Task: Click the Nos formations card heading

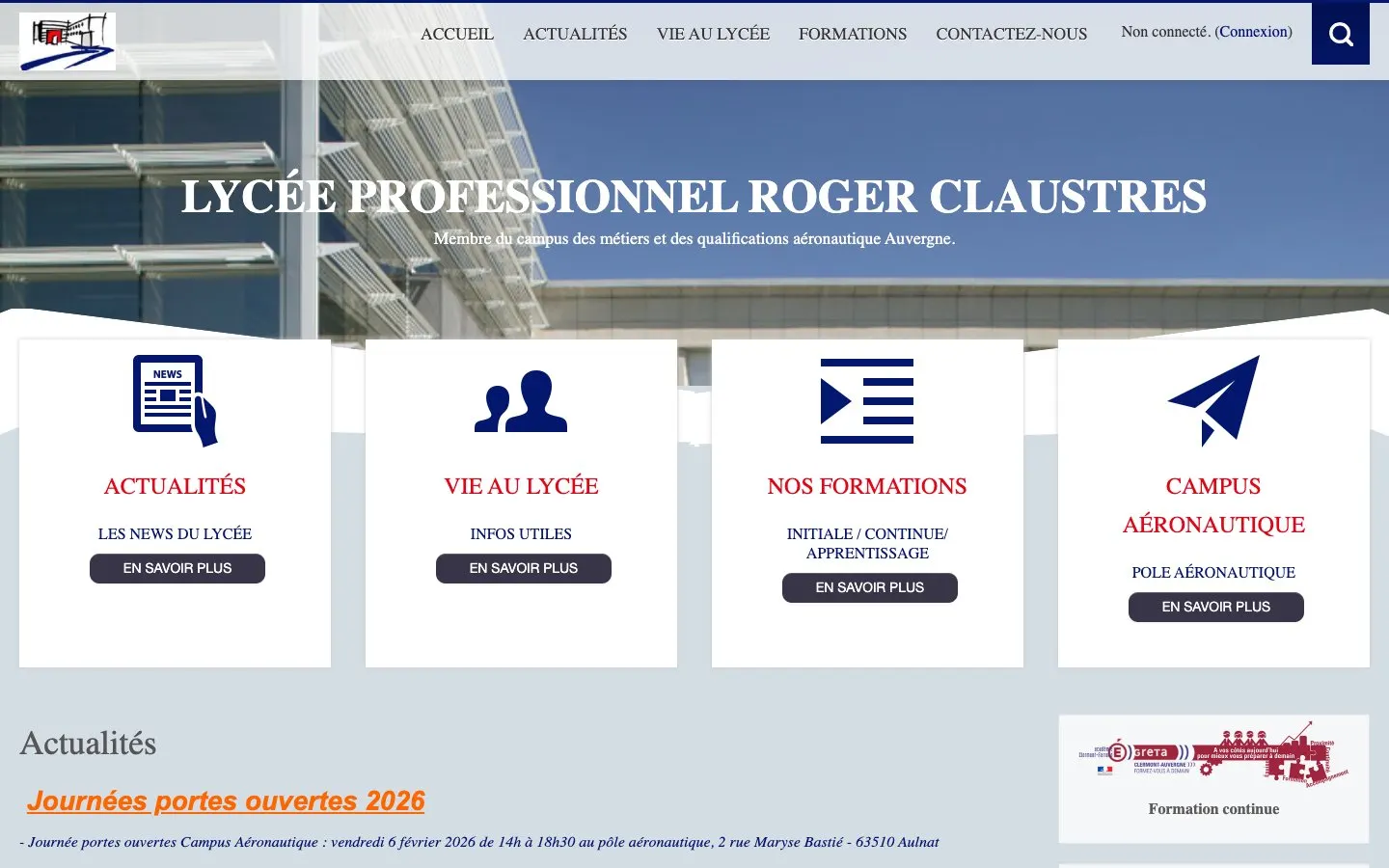Action: 867,486
